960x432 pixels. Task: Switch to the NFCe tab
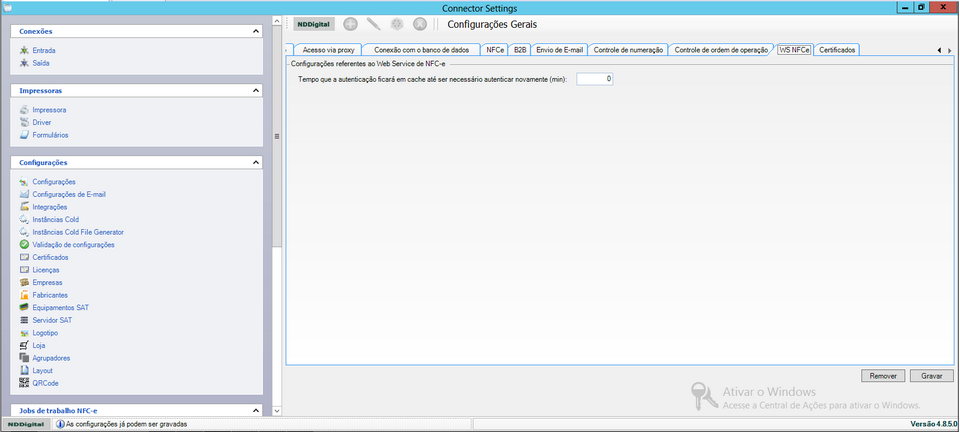pos(495,50)
